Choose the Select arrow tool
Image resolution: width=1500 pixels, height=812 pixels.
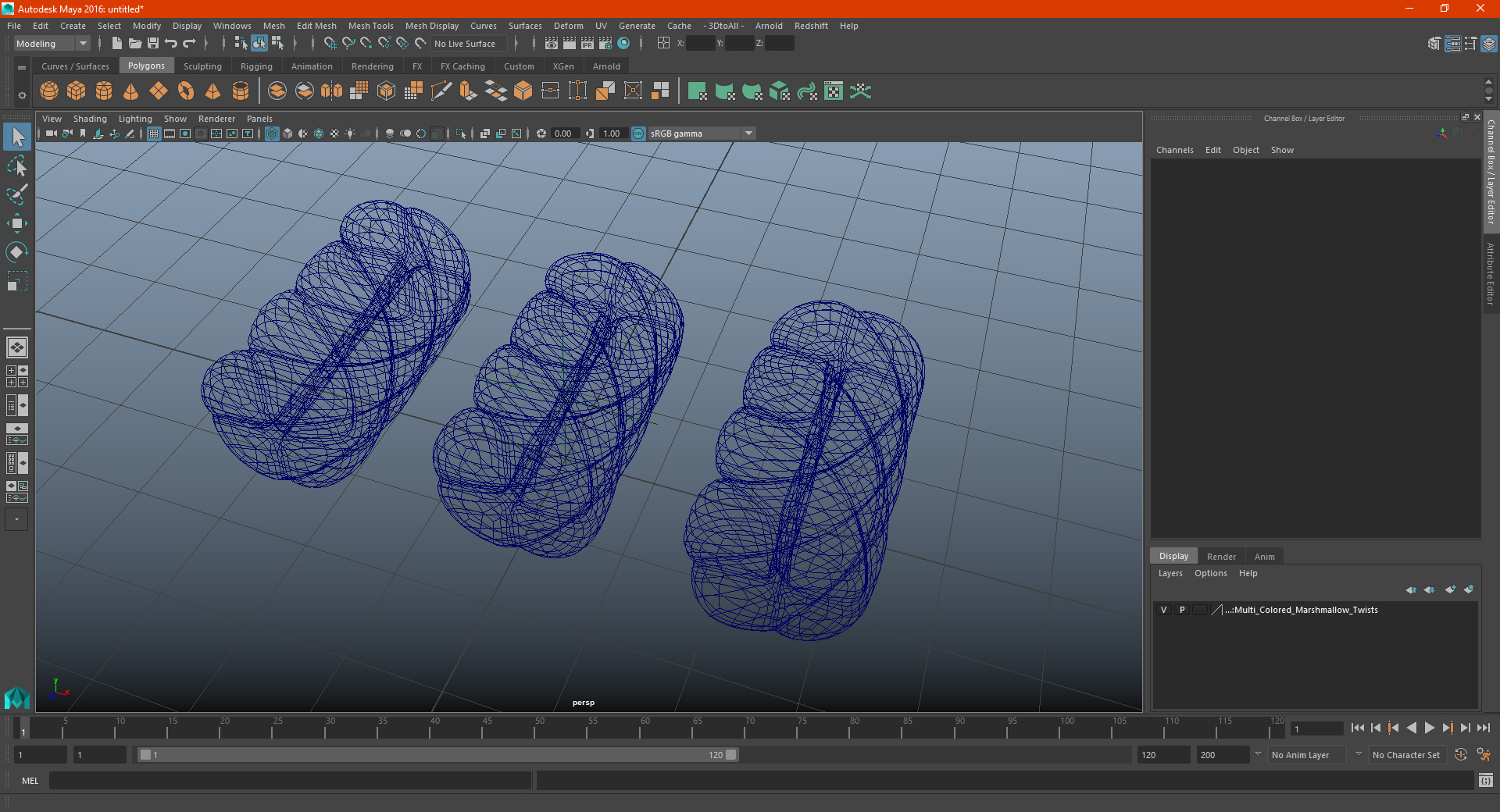click(x=16, y=137)
